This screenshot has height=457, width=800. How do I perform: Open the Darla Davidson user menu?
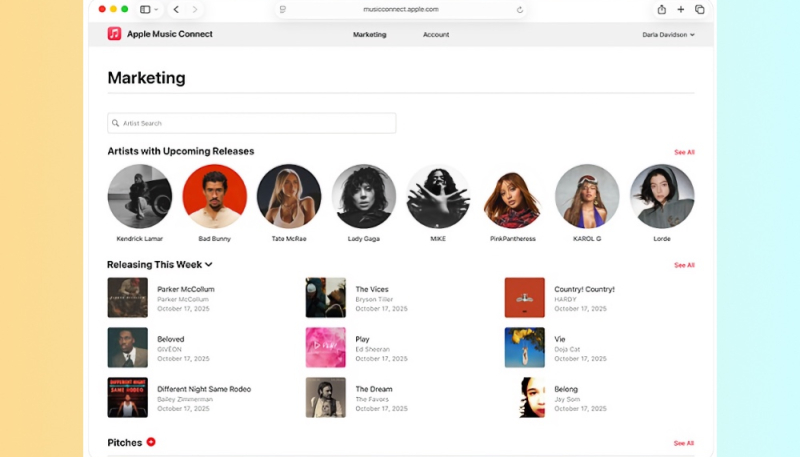click(668, 35)
